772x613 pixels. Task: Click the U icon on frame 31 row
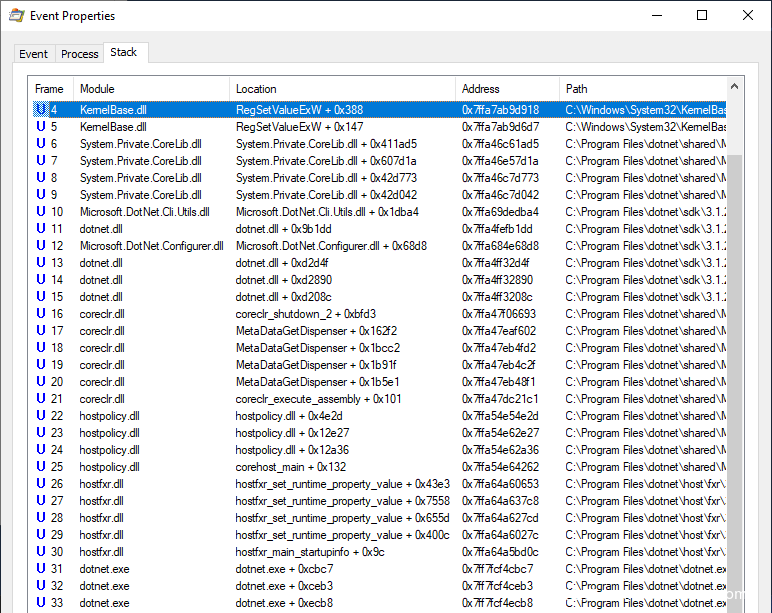pyautogui.click(x=40, y=569)
